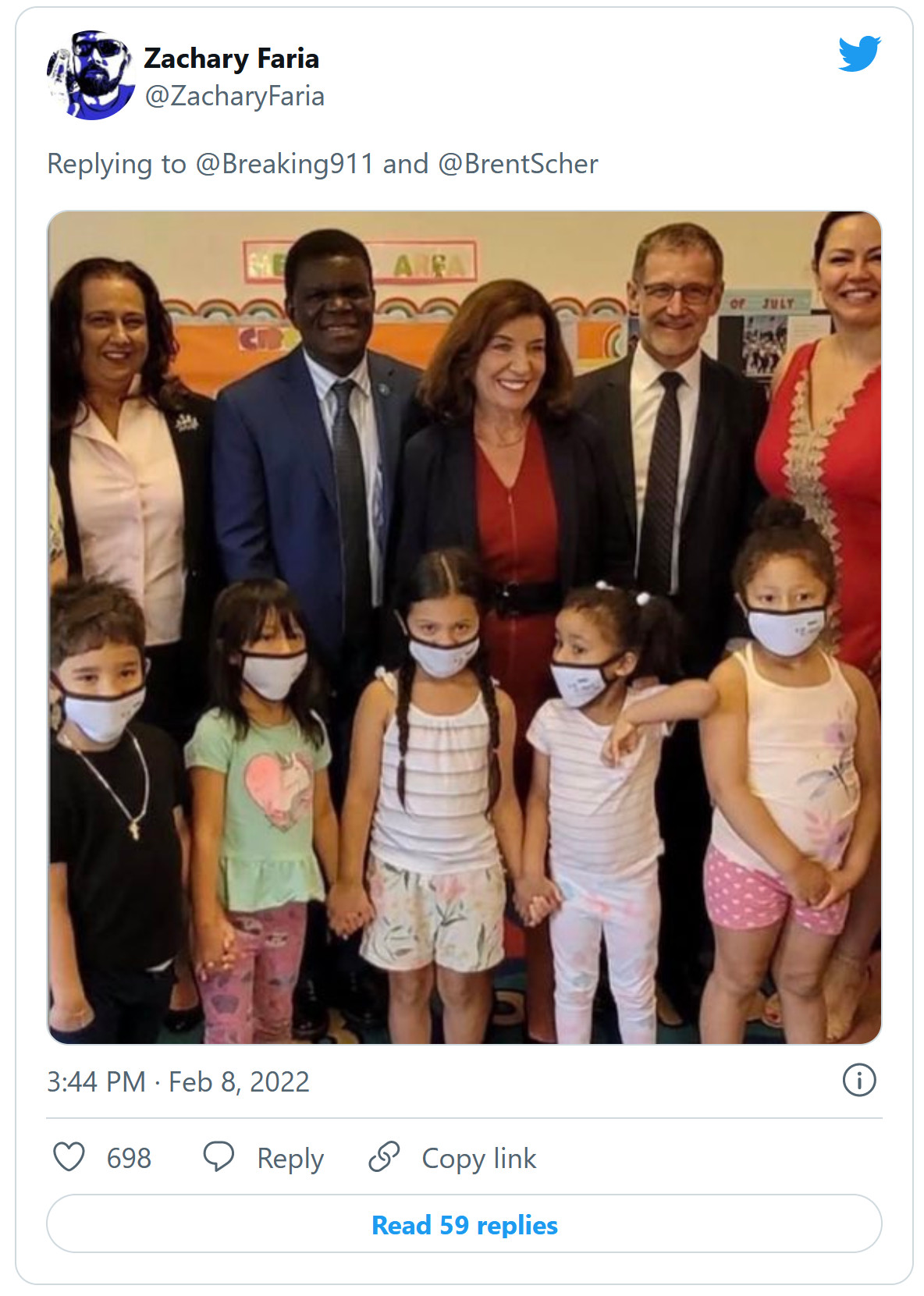The height and width of the screenshot is (1296, 924).
Task: Open the @Breaking911 mention
Action: coord(285,164)
